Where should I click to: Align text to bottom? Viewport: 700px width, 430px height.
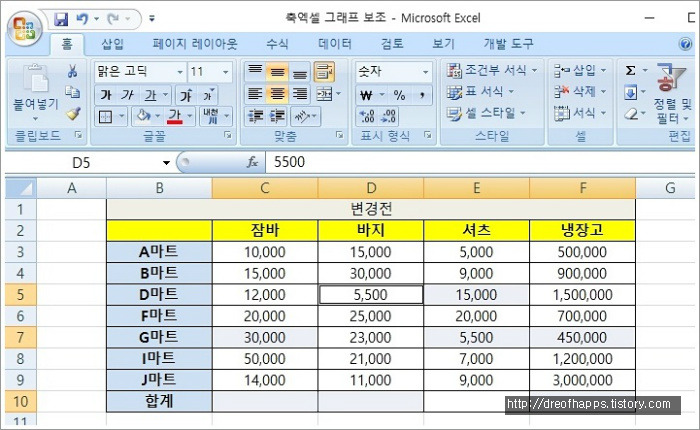click(x=300, y=72)
